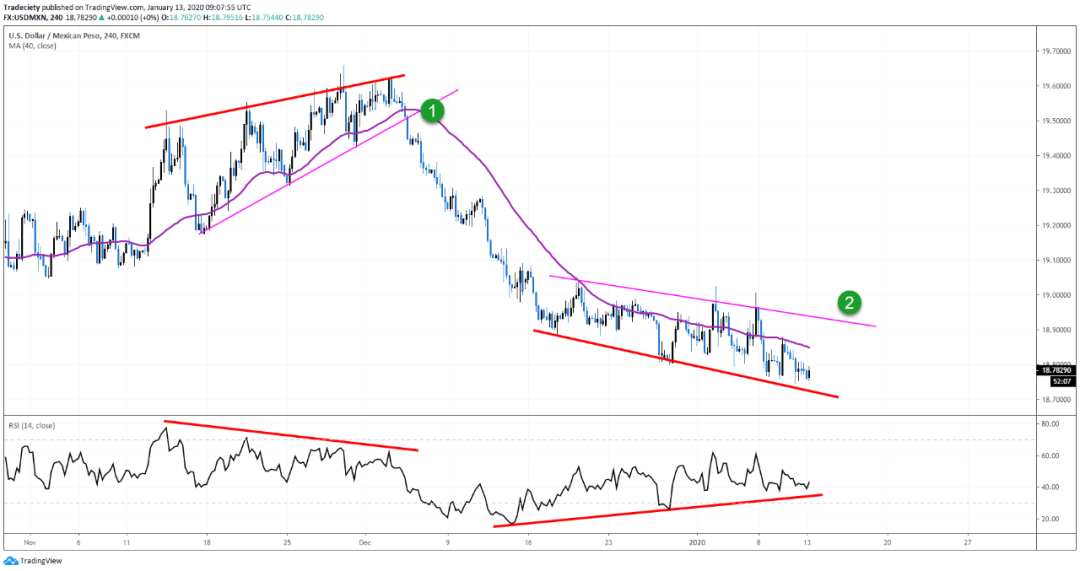Click the 80.00 RSI axis label

[1050, 424]
